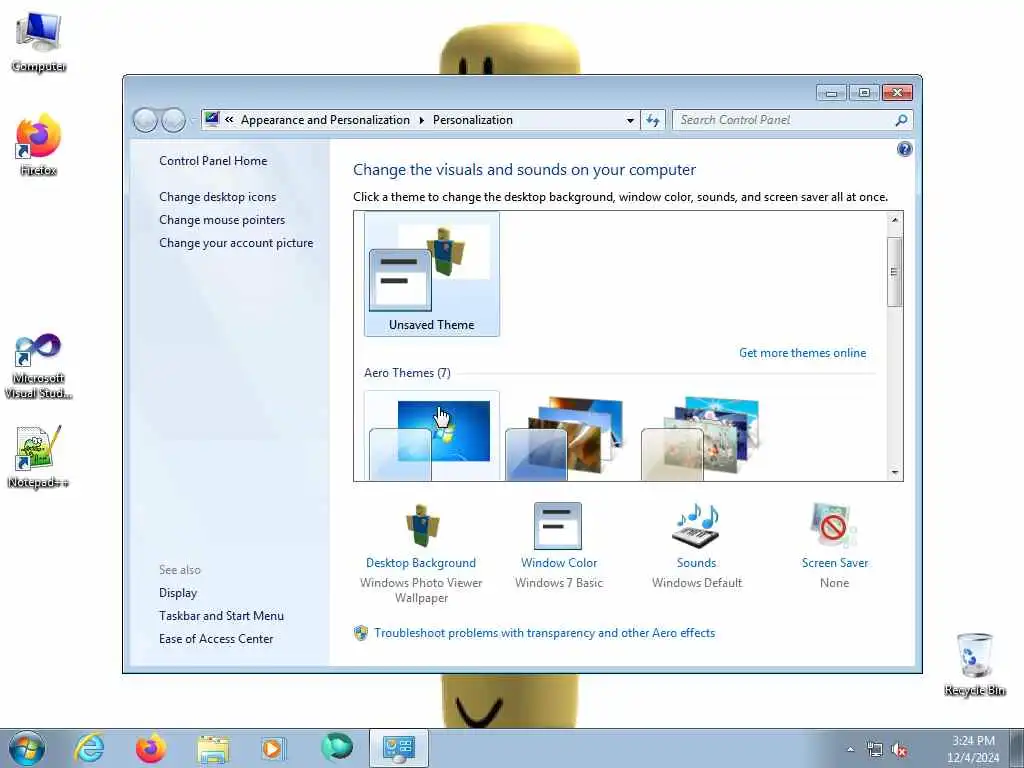Click the muted volume tray icon
The height and width of the screenshot is (768, 1024).
(899, 750)
